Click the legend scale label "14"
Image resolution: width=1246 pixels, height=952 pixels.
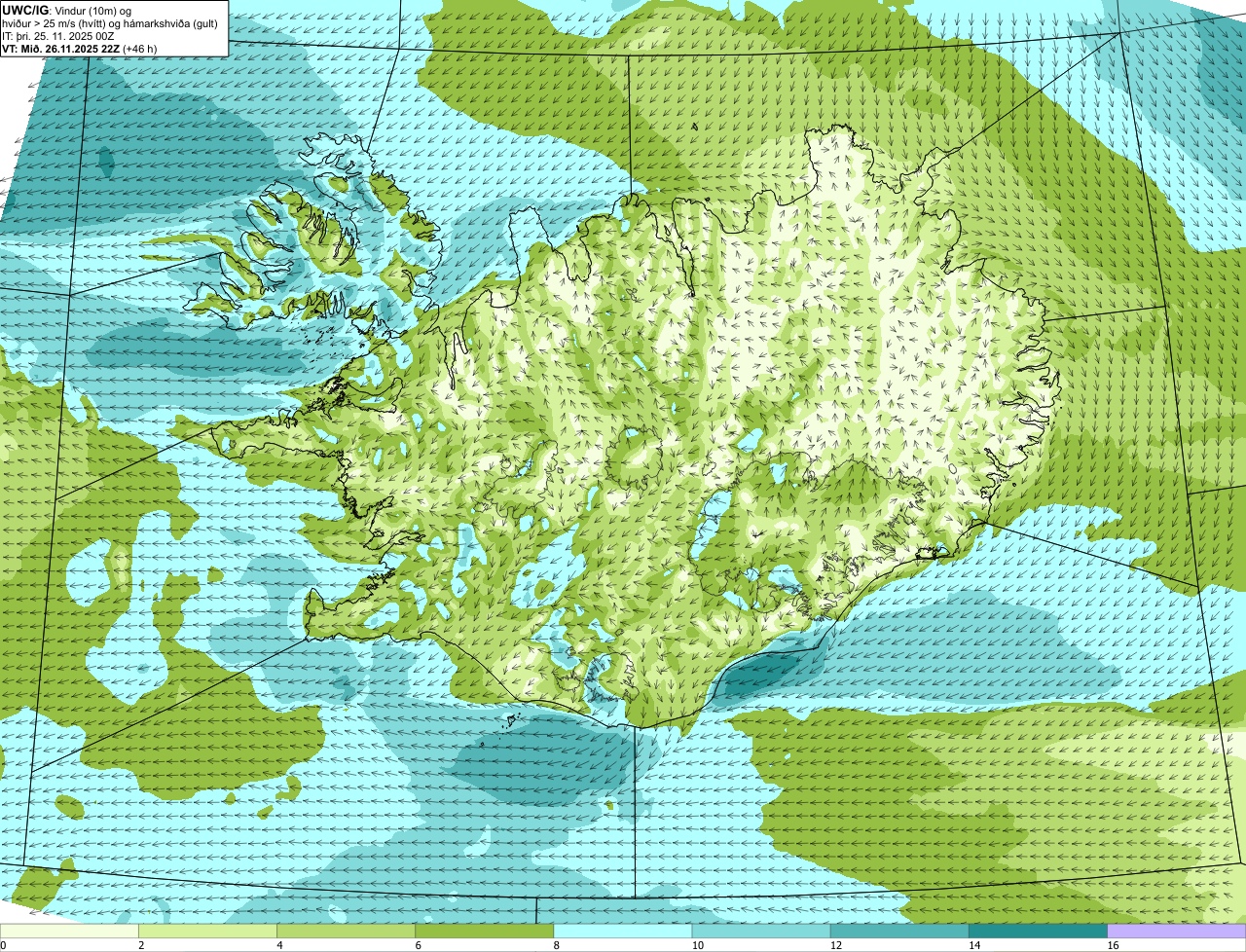pyautogui.click(x=973, y=945)
